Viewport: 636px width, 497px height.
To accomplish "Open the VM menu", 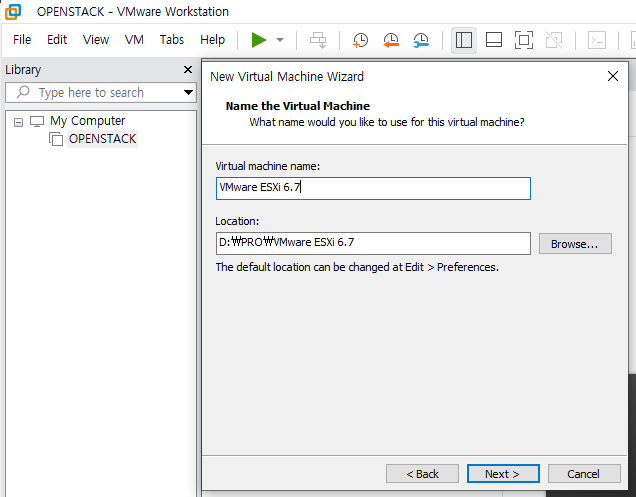I will 134,40.
